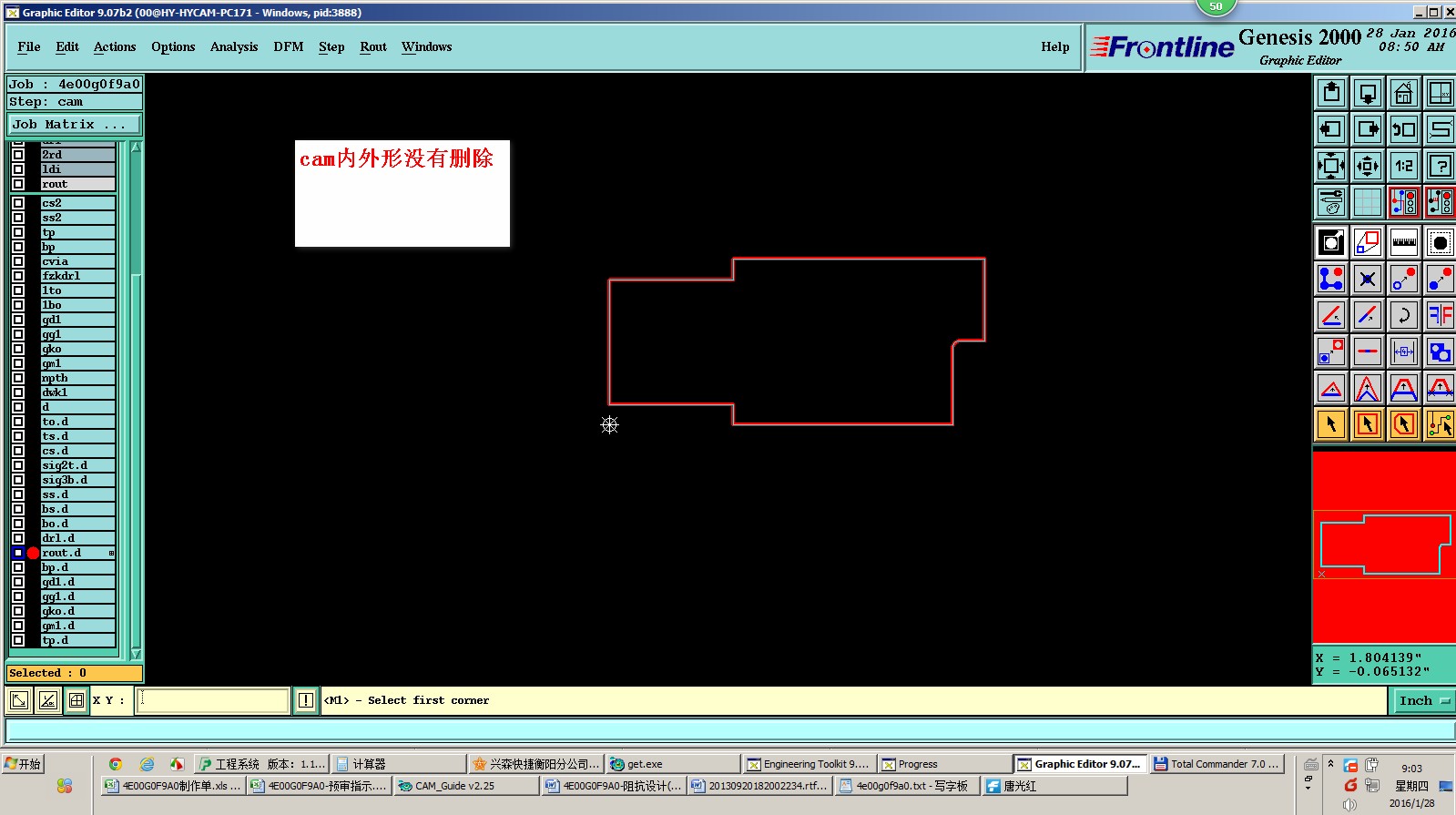Click the horizontal dimension spacing icon

pyautogui.click(x=1404, y=351)
